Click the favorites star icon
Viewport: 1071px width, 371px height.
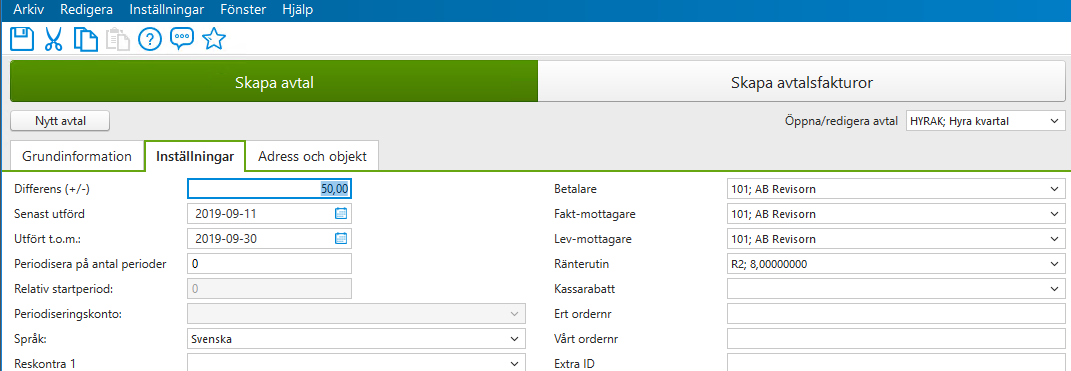[x=214, y=39]
